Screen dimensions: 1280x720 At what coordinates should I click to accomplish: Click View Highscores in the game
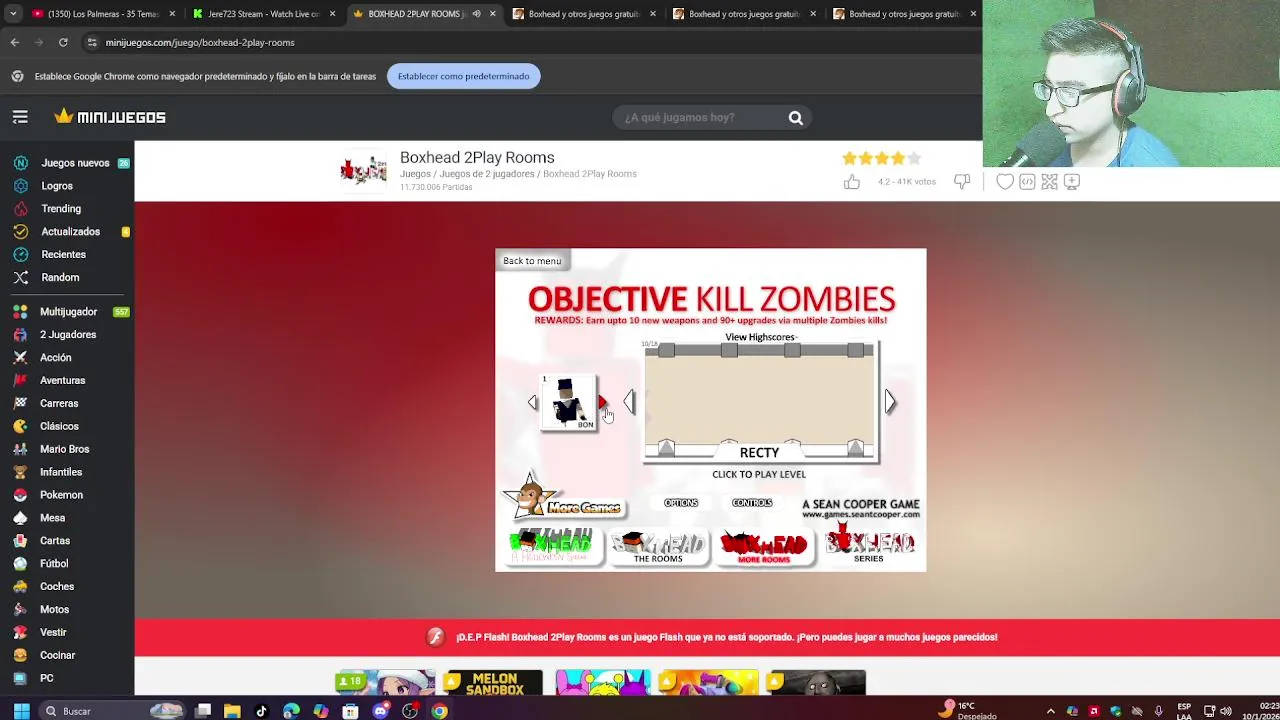click(x=760, y=337)
